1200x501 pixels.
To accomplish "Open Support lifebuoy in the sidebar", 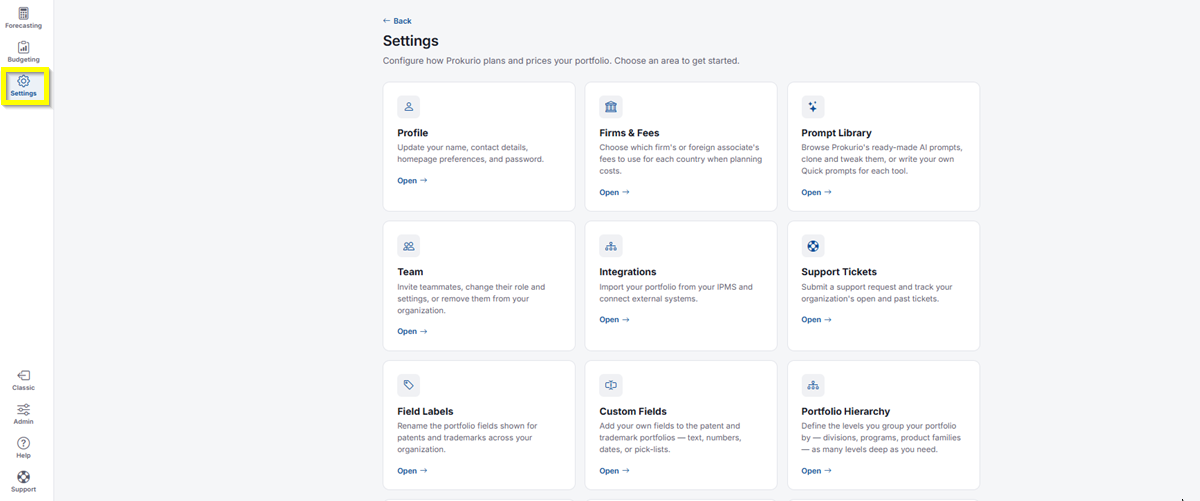I will click(23, 482).
